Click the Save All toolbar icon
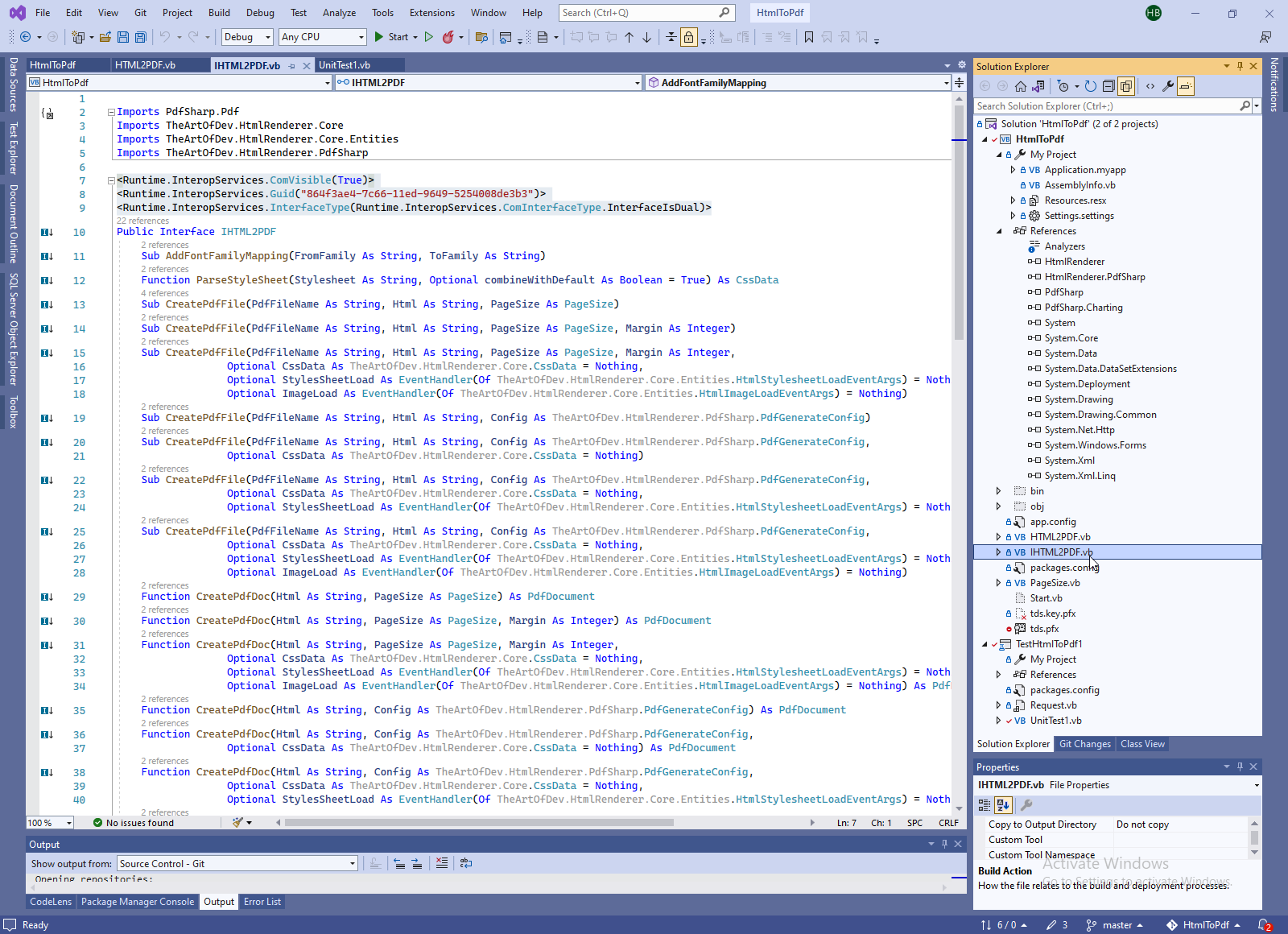The width and height of the screenshot is (1288, 934). pos(141,37)
